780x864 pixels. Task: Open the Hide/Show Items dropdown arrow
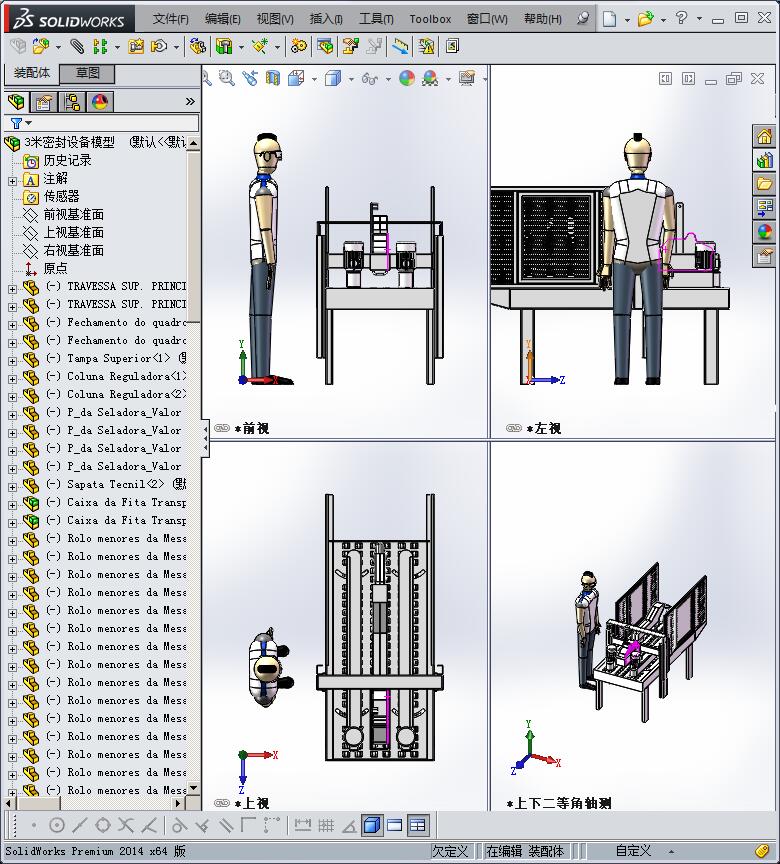click(388, 79)
